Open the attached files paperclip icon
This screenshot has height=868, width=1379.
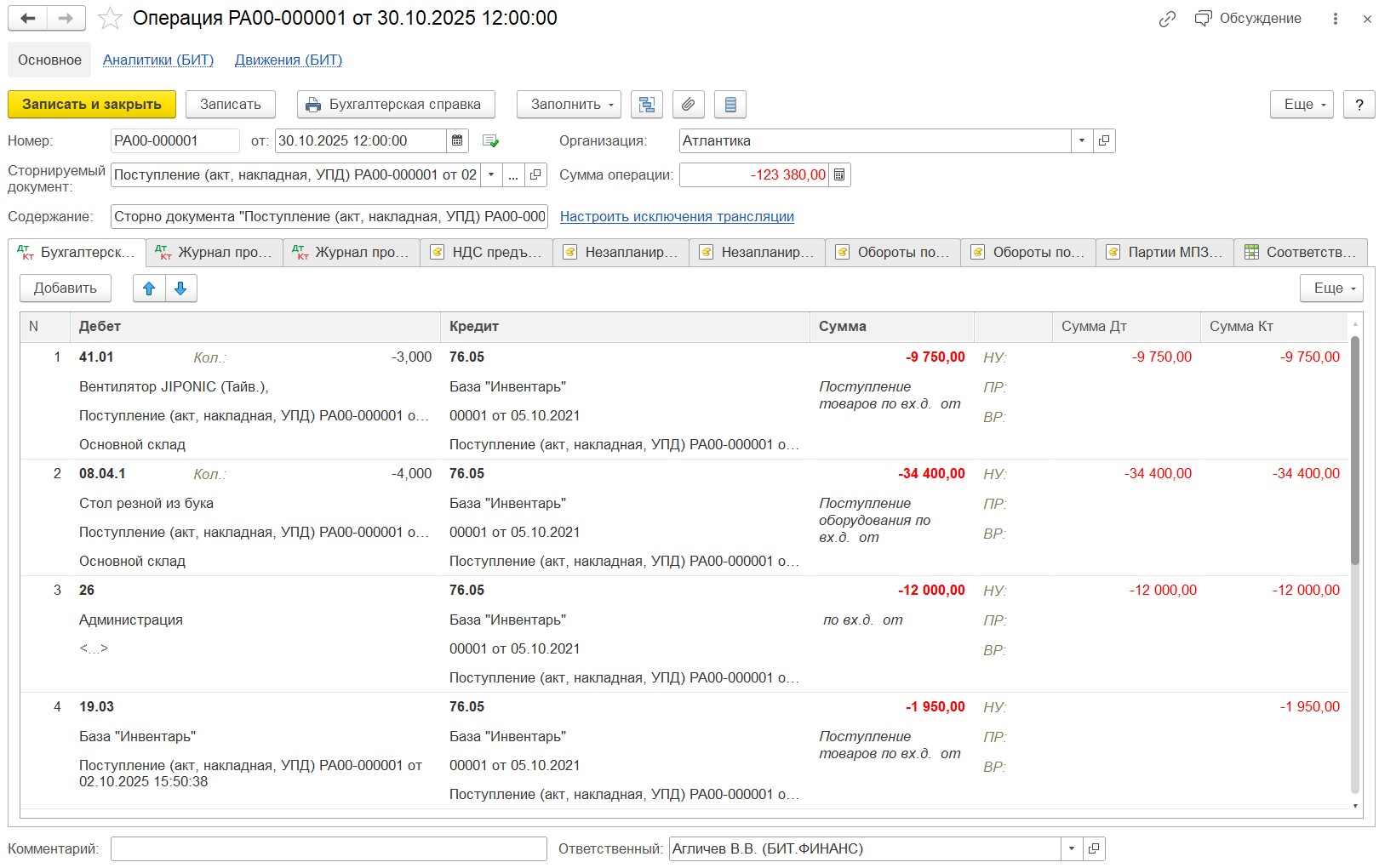coord(688,105)
